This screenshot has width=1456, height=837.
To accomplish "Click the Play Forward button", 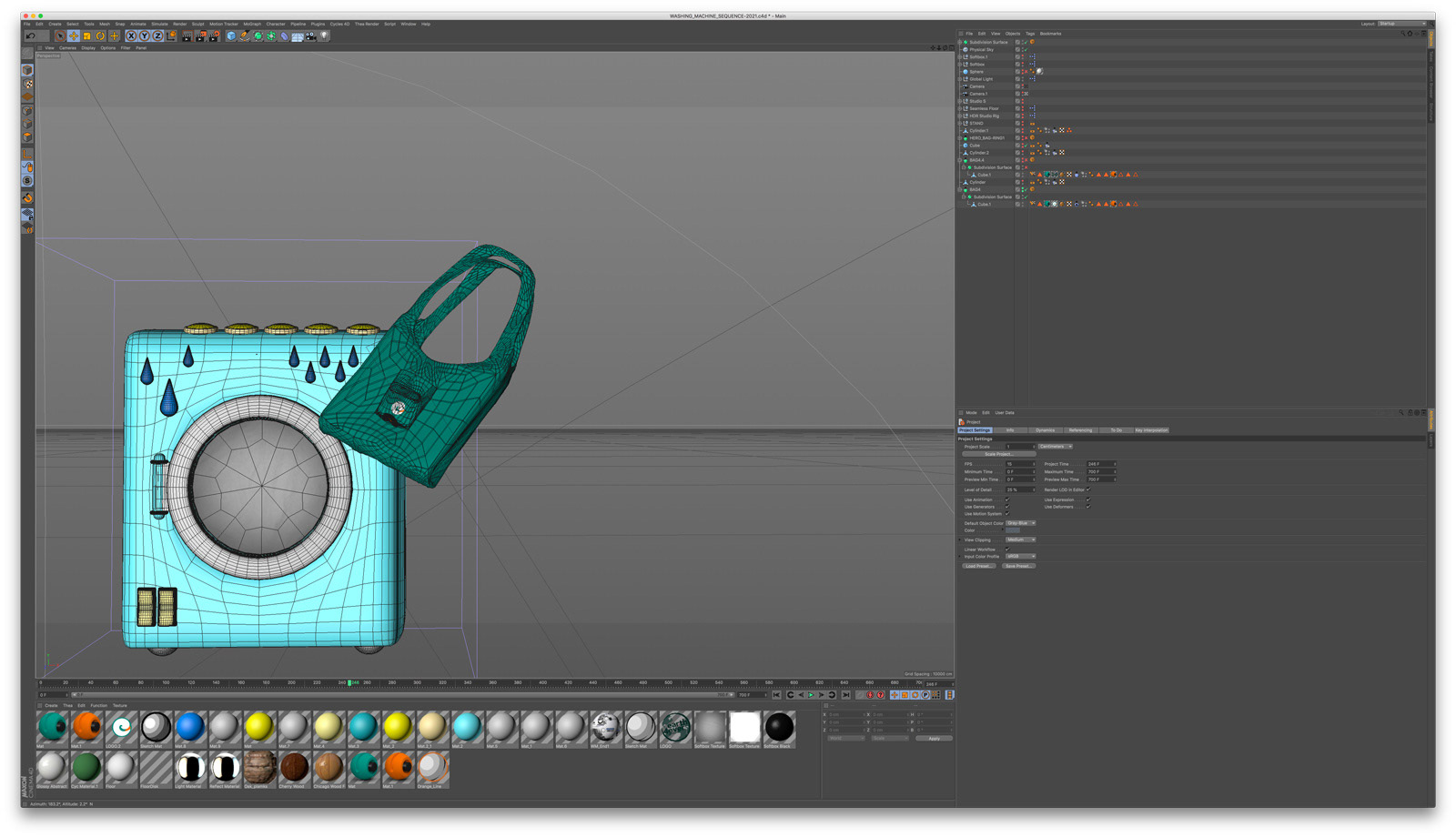I will click(811, 695).
